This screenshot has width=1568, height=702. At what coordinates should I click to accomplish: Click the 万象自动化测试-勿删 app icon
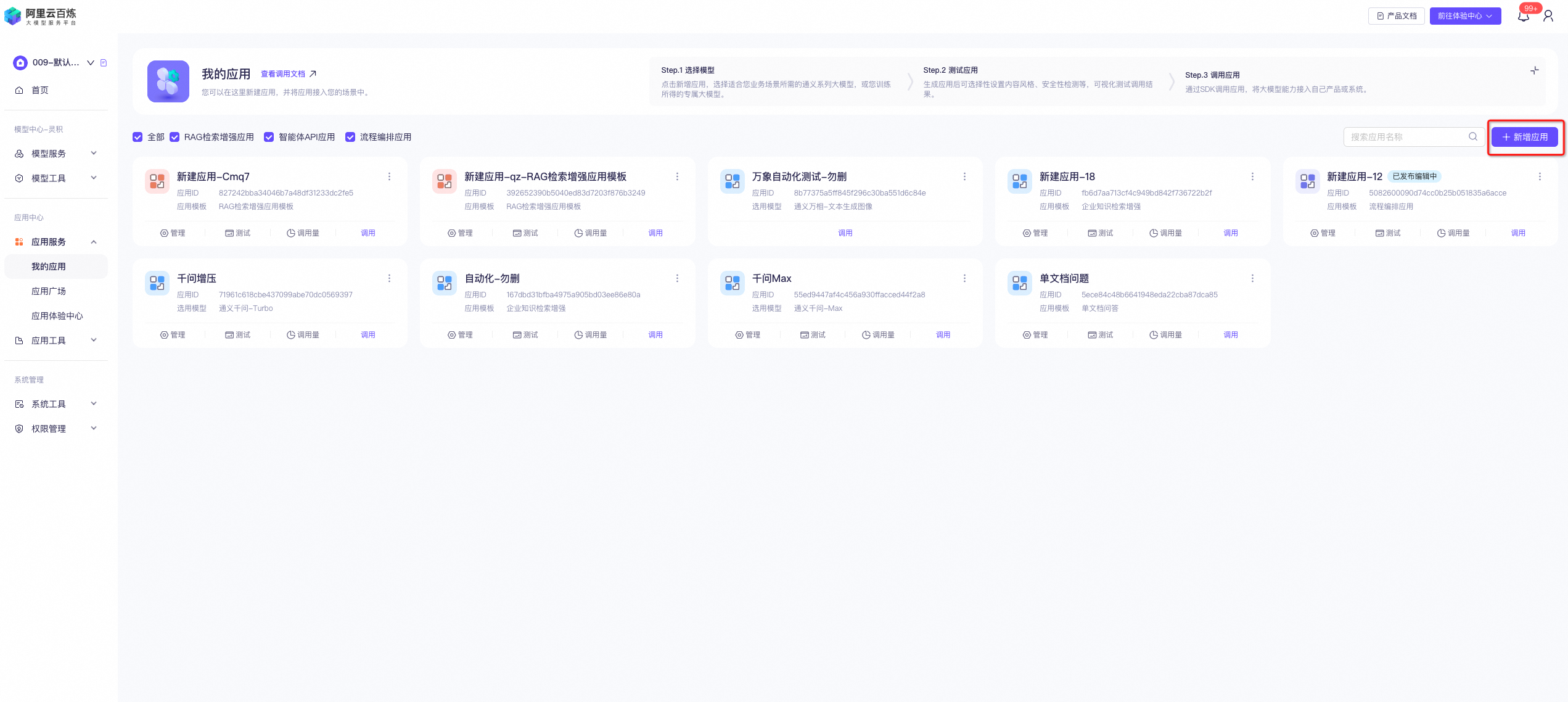(x=732, y=181)
